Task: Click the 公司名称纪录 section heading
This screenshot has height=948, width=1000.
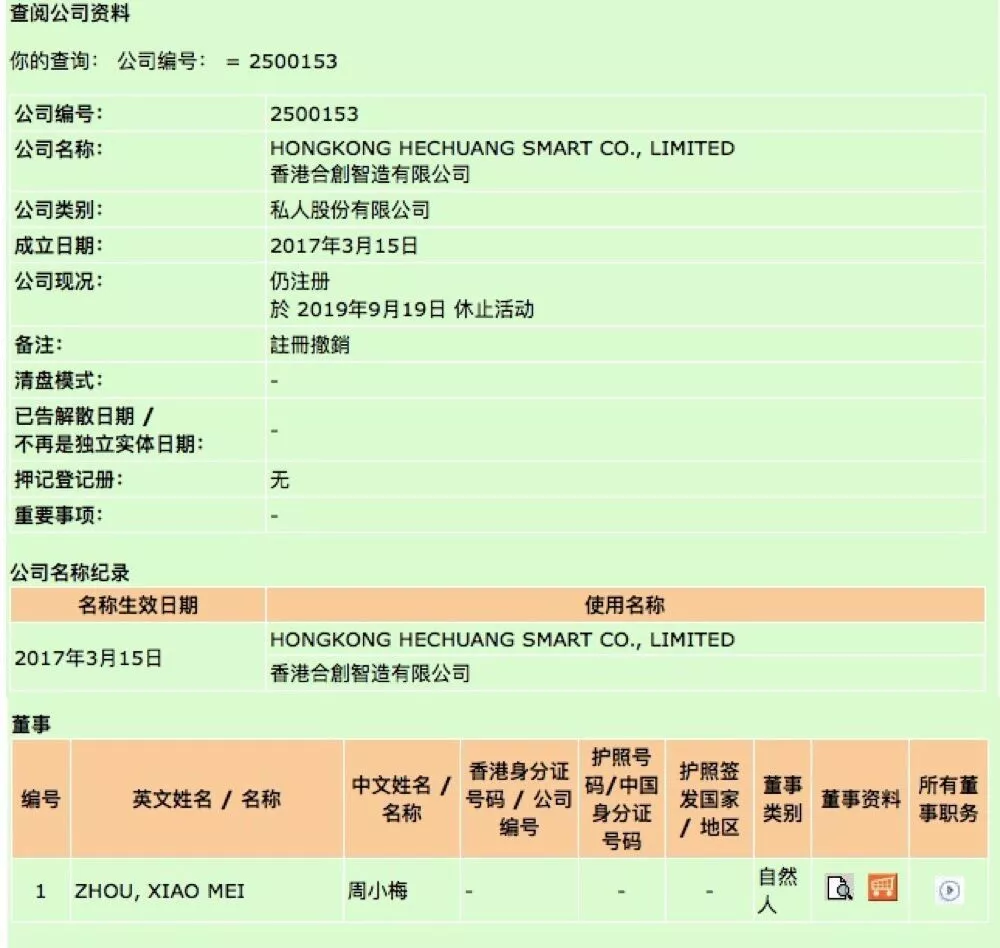Action: 70,572
